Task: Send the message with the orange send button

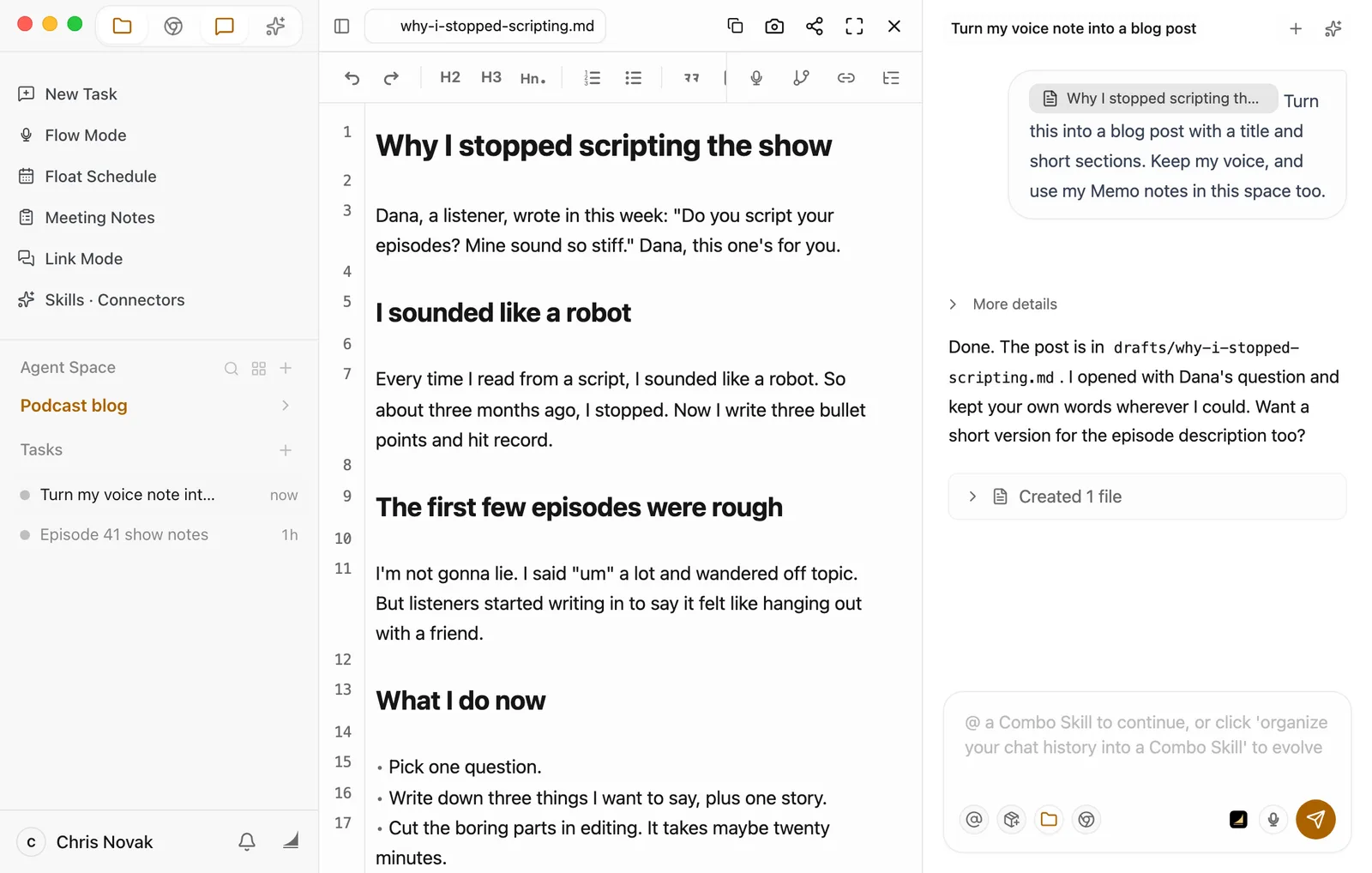Action: point(1315,819)
